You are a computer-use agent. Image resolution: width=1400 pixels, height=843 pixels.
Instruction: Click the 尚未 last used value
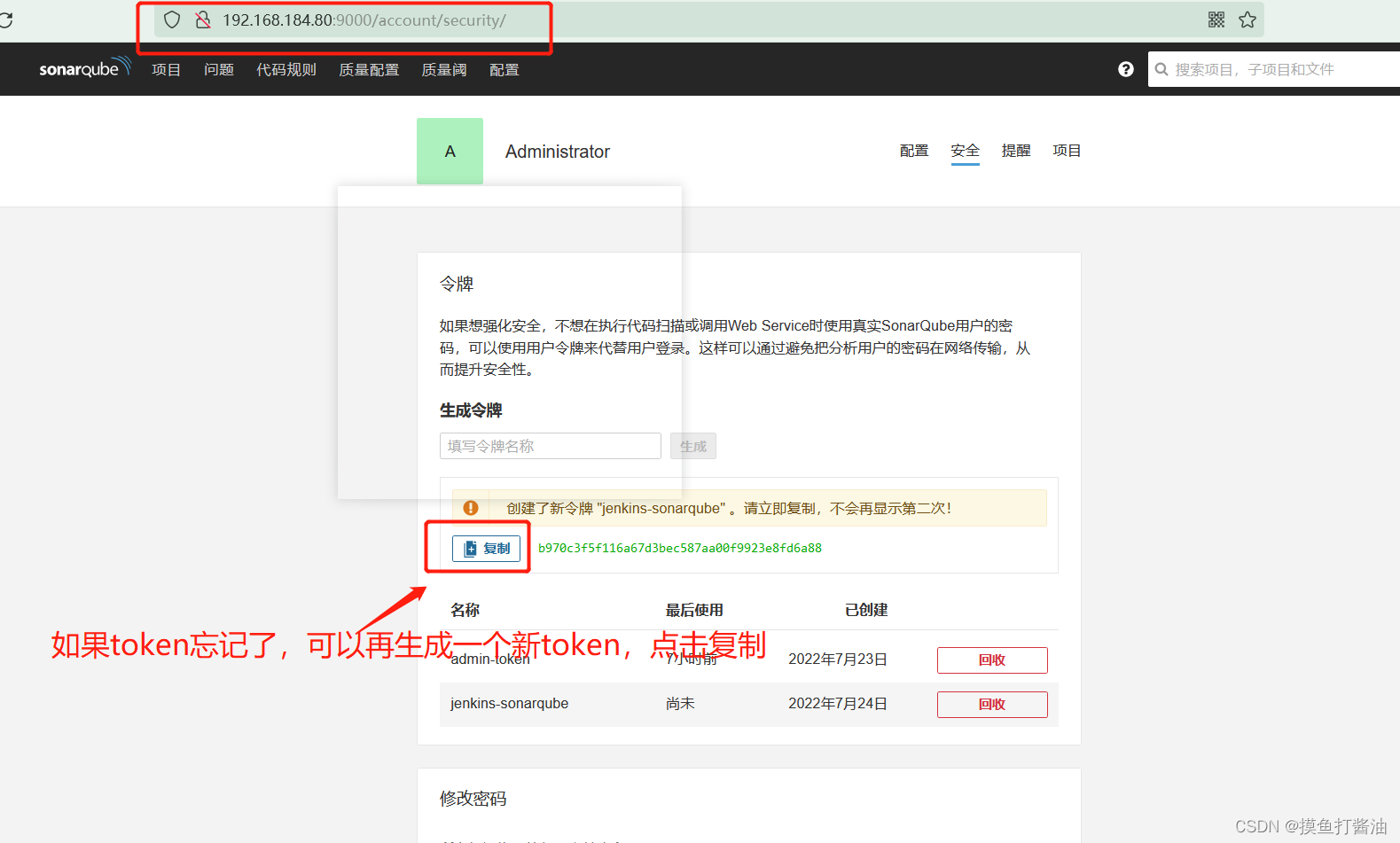coord(680,703)
